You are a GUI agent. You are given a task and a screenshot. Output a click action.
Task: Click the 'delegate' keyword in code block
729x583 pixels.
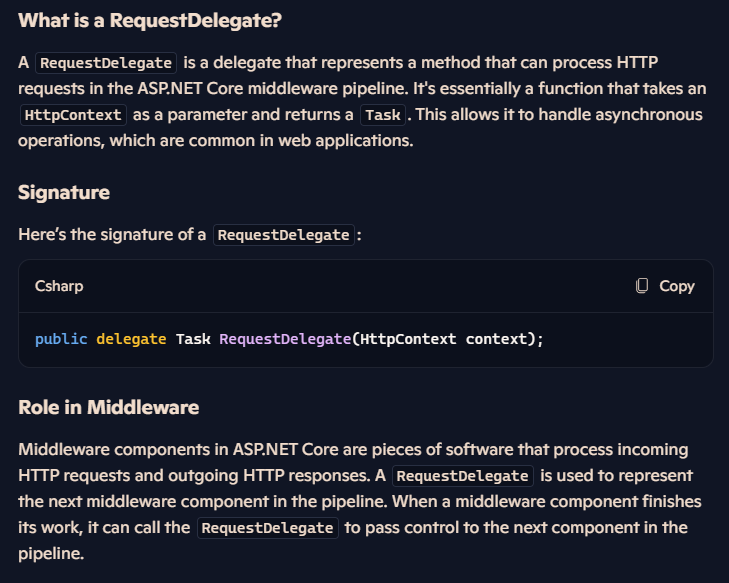(x=131, y=339)
